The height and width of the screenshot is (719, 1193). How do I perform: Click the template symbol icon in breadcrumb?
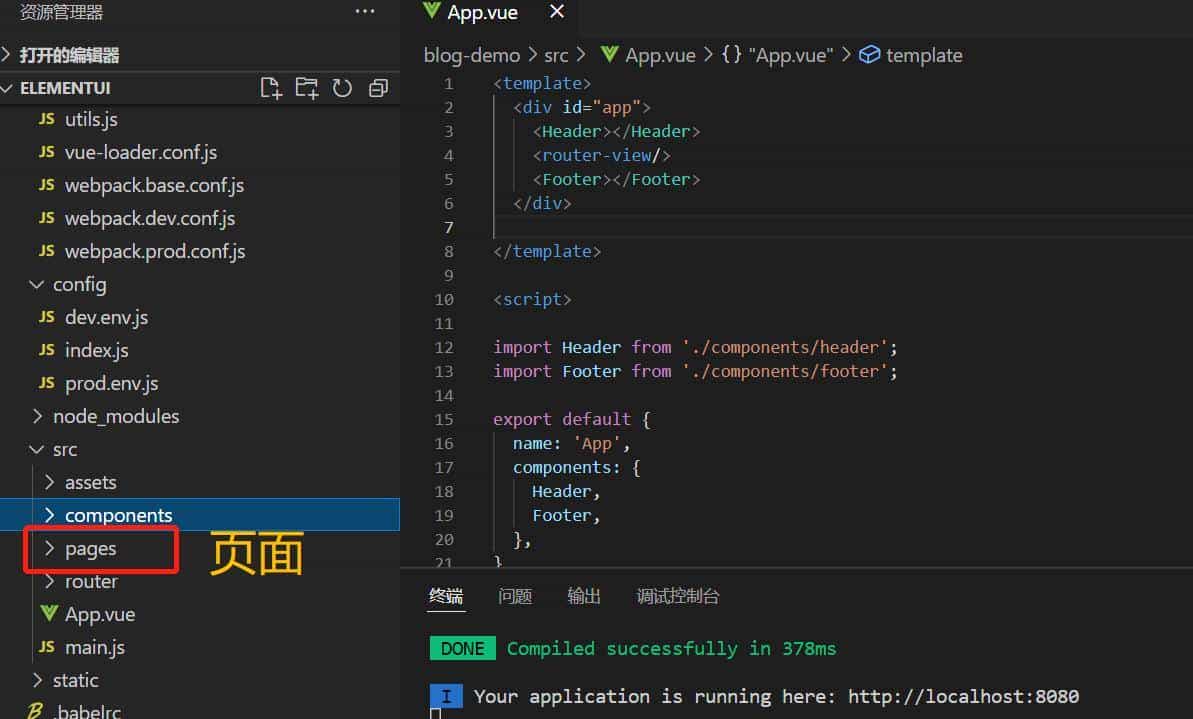[870, 55]
